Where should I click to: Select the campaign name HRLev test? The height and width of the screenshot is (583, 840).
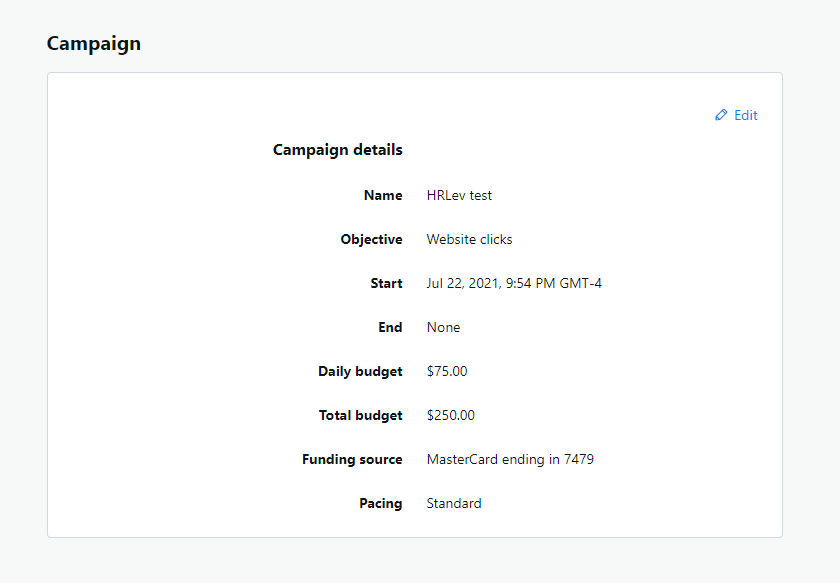(x=459, y=196)
